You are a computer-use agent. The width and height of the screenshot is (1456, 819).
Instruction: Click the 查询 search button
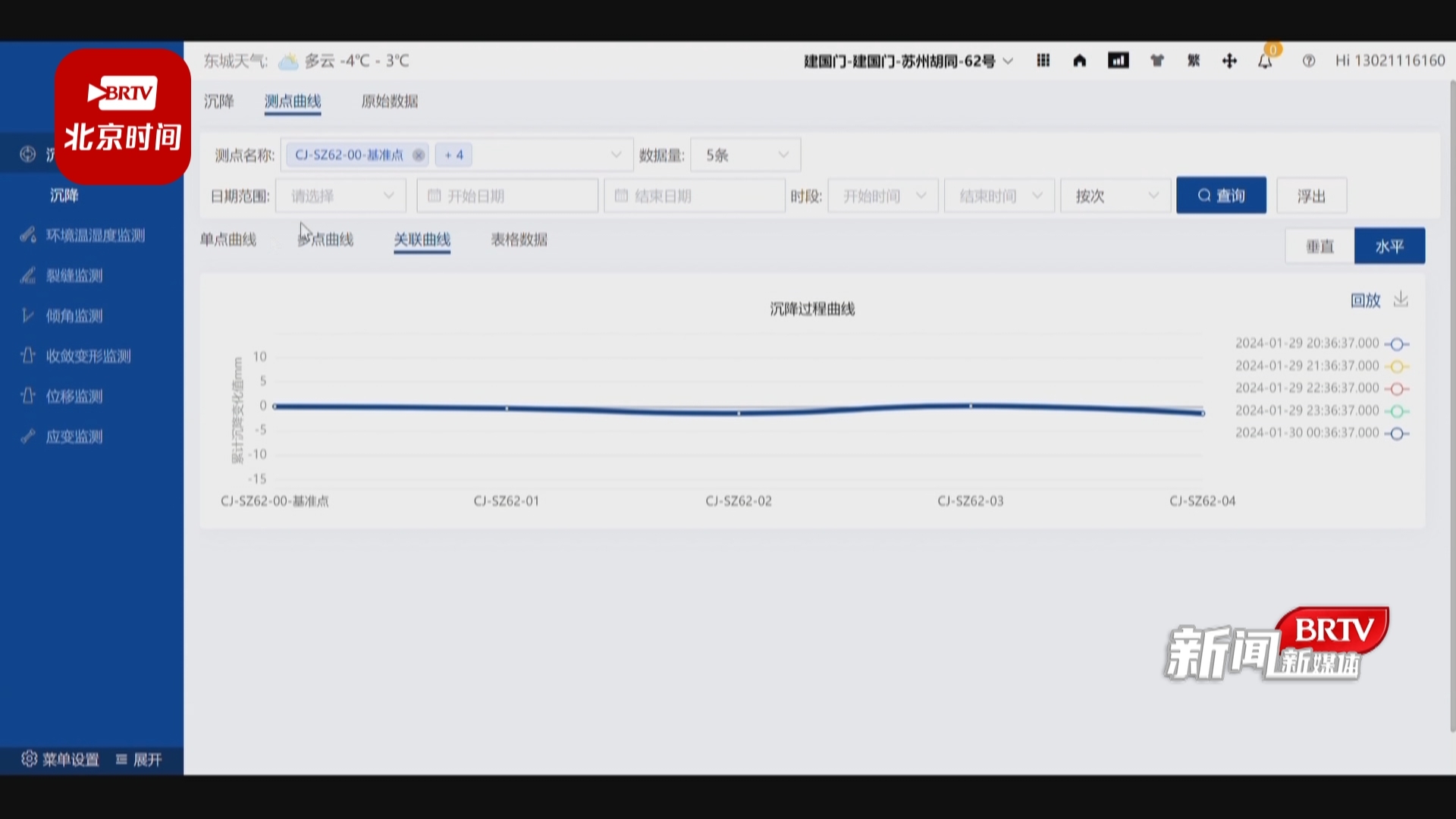(1221, 196)
